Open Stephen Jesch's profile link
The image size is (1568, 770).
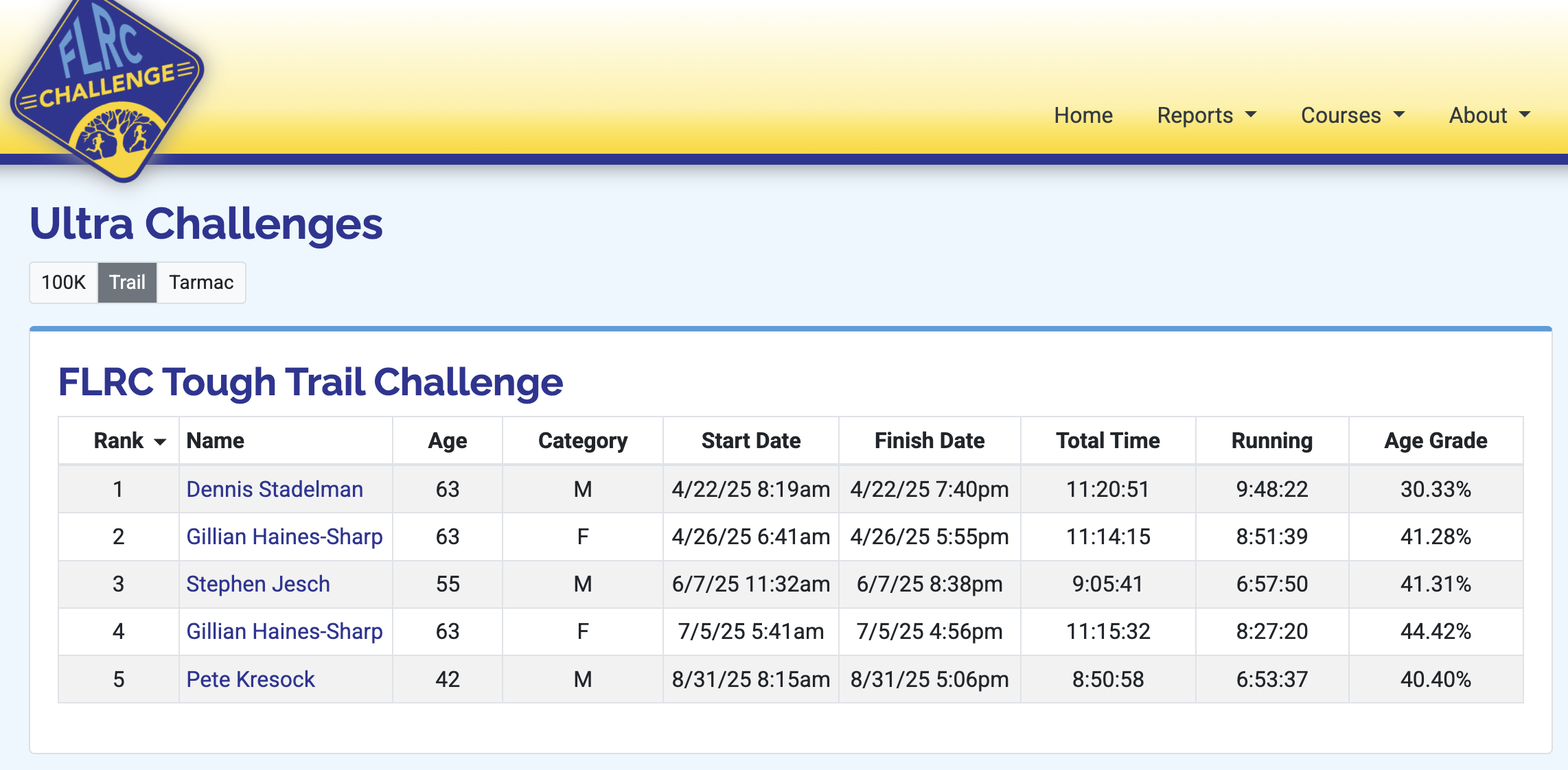[x=258, y=584]
